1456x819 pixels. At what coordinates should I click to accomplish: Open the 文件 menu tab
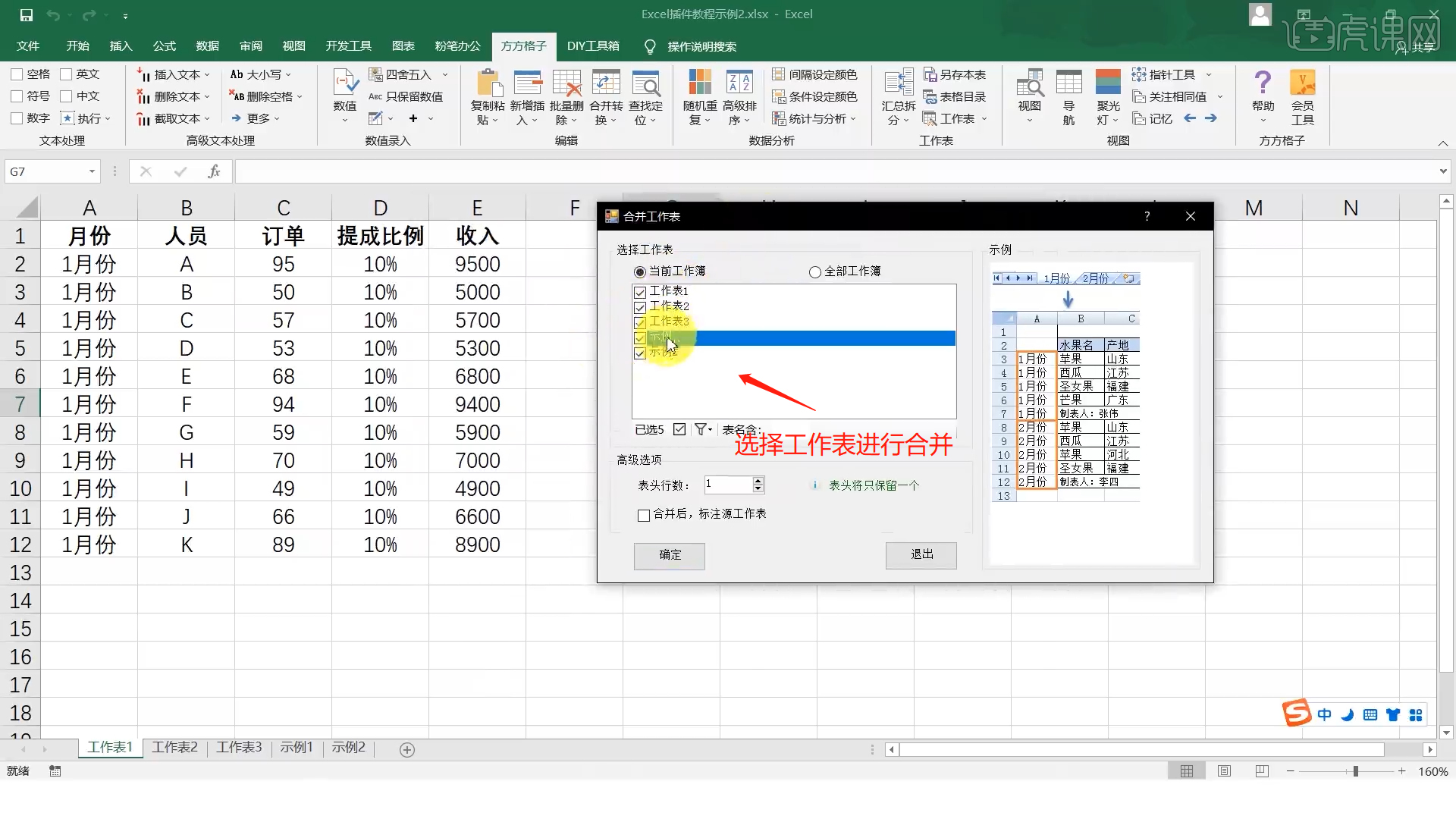[x=28, y=46]
